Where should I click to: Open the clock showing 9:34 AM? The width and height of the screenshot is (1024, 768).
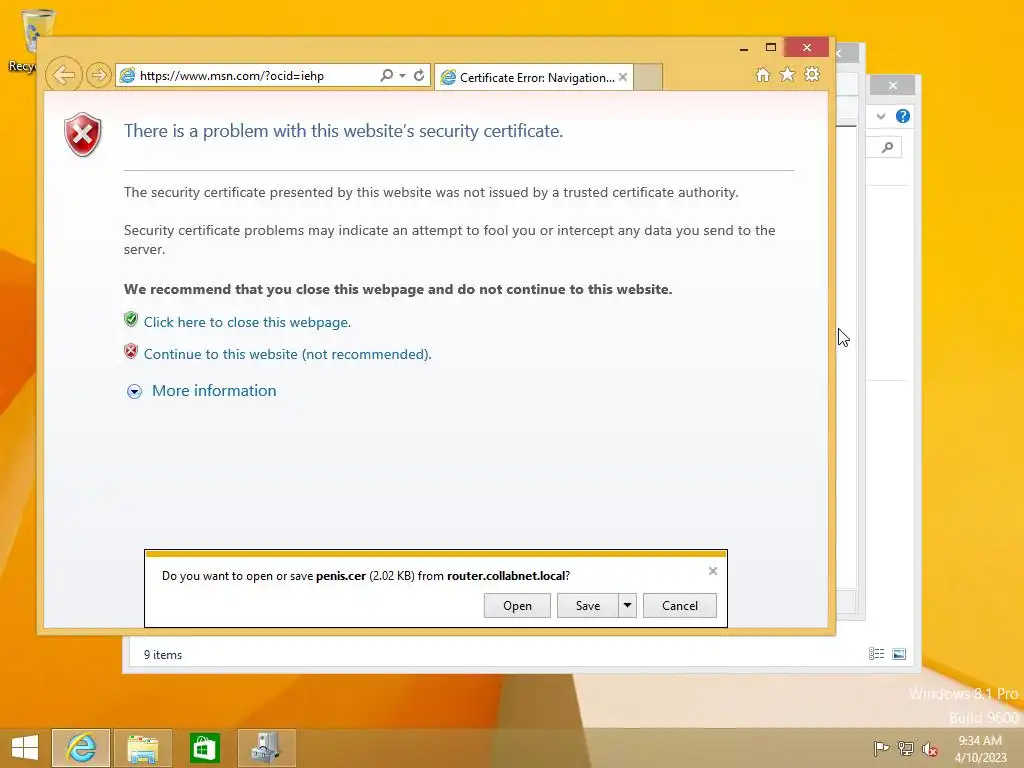[x=980, y=748]
